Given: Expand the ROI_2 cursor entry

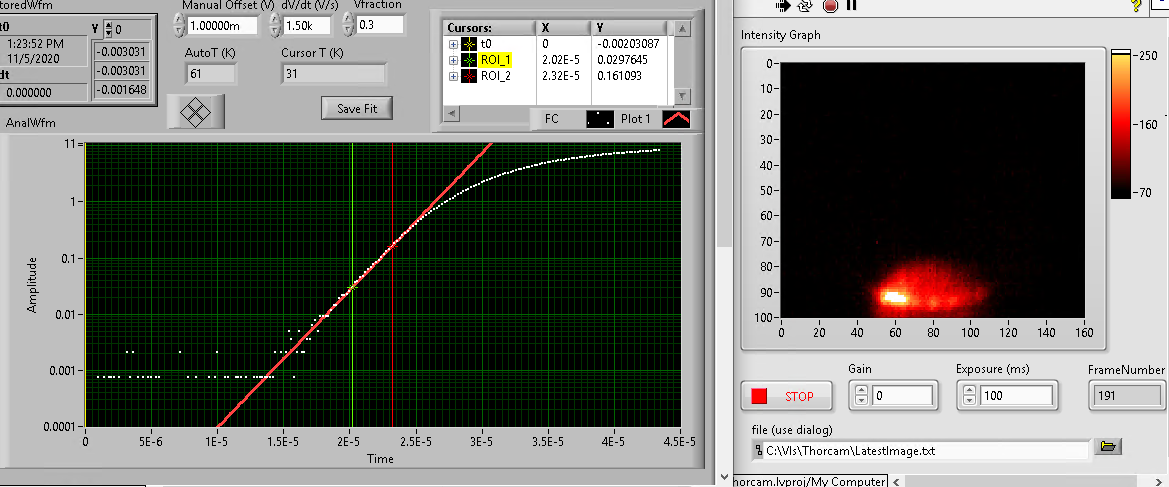Looking at the screenshot, I should (x=454, y=76).
